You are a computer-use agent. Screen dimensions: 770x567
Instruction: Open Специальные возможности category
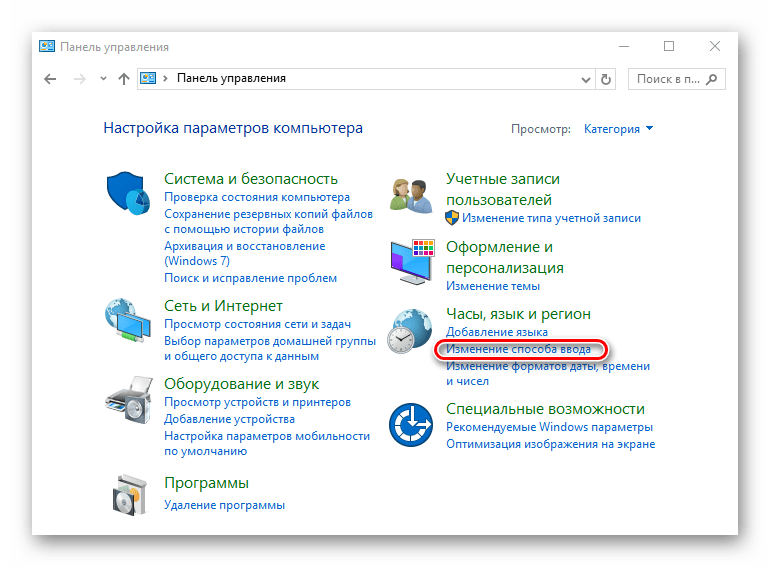coord(546,409)
